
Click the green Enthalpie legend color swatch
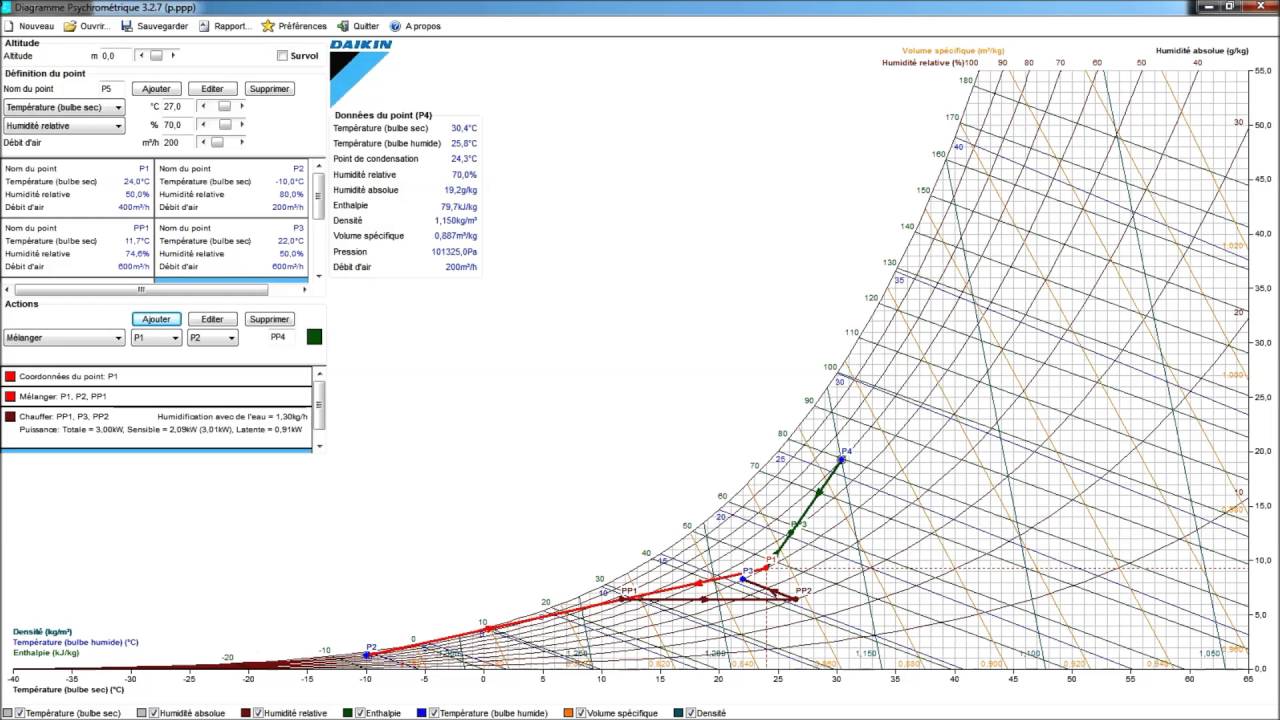pos(347,713)
